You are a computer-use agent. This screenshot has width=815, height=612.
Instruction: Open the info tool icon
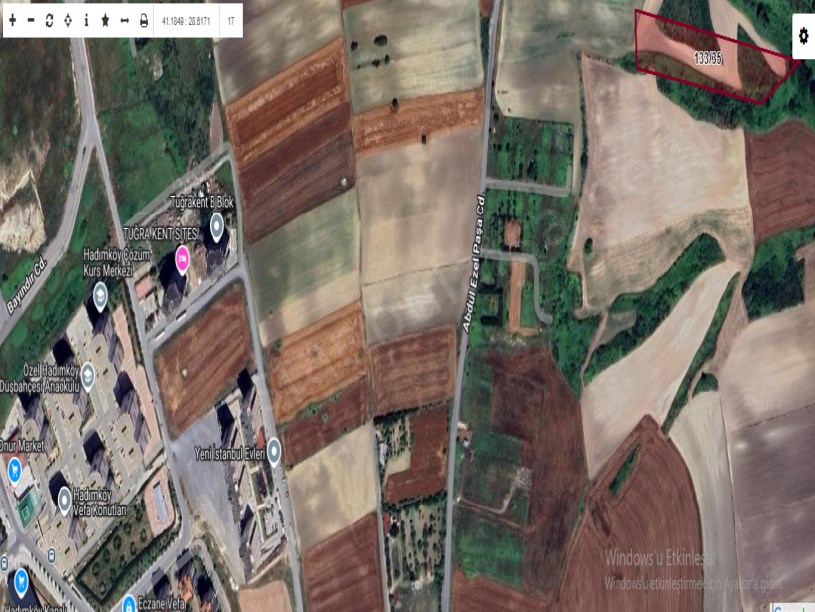pyautogui.click(x=86, y=20)
